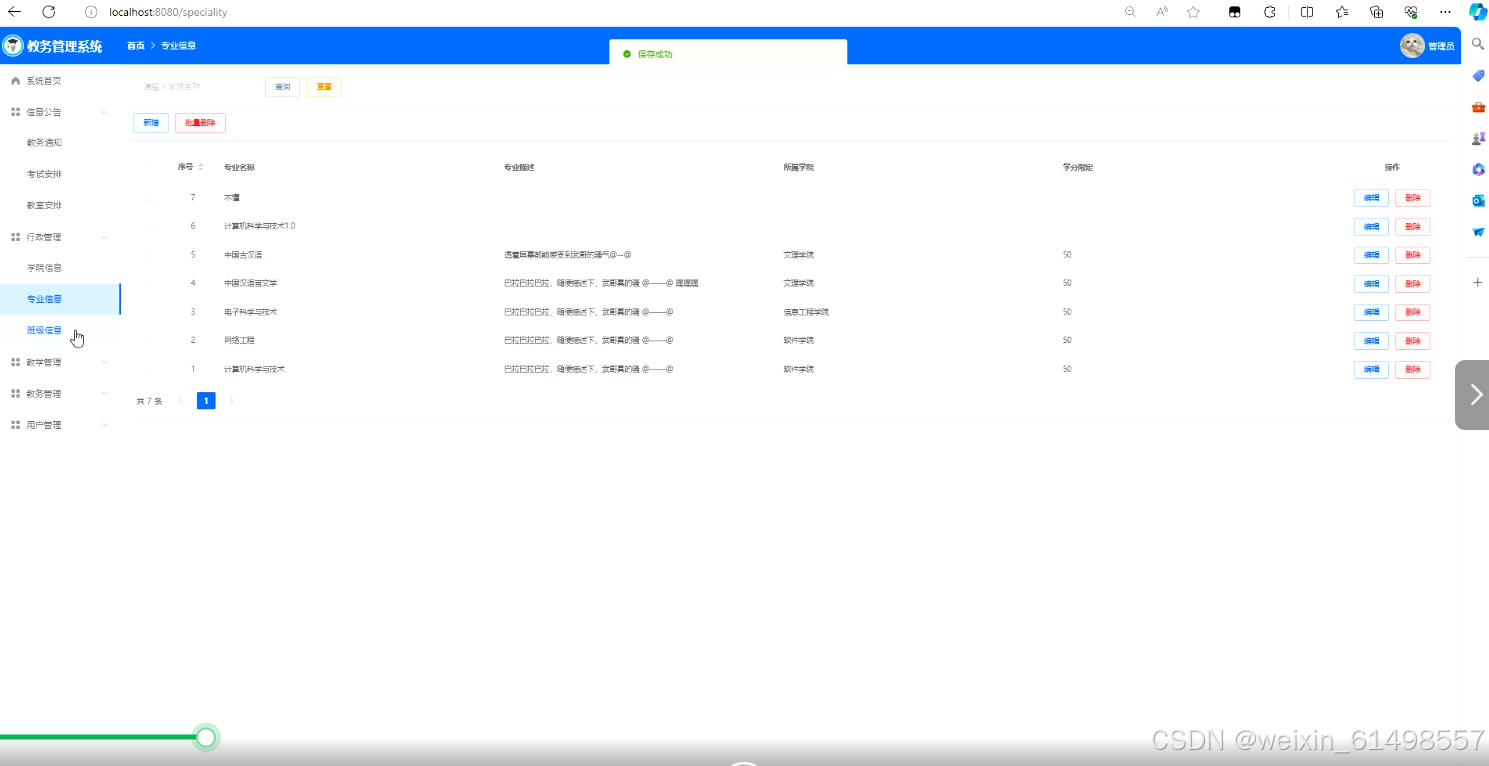Open search from the Edge sidebar

(x=1477, y=44)
